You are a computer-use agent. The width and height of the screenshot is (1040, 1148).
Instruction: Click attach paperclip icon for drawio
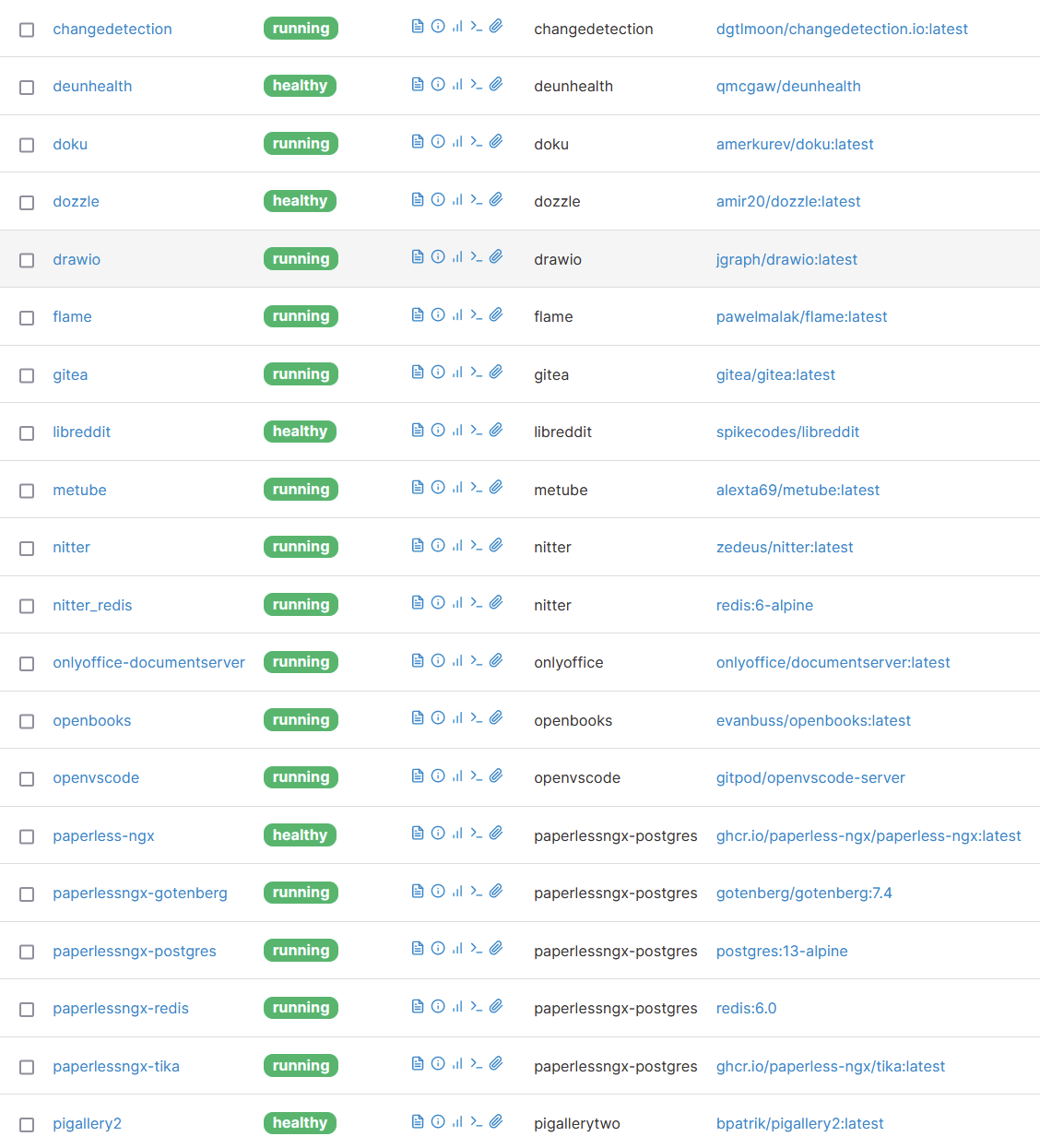(x=496, y=257)
